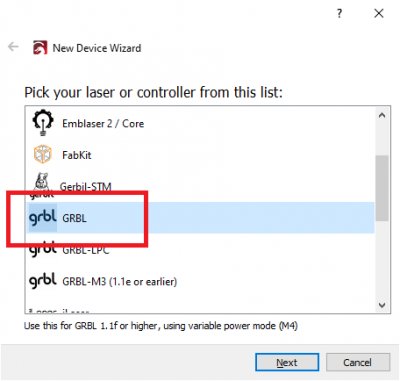Pick GRBL-LPC from the list

click(200, 249)
